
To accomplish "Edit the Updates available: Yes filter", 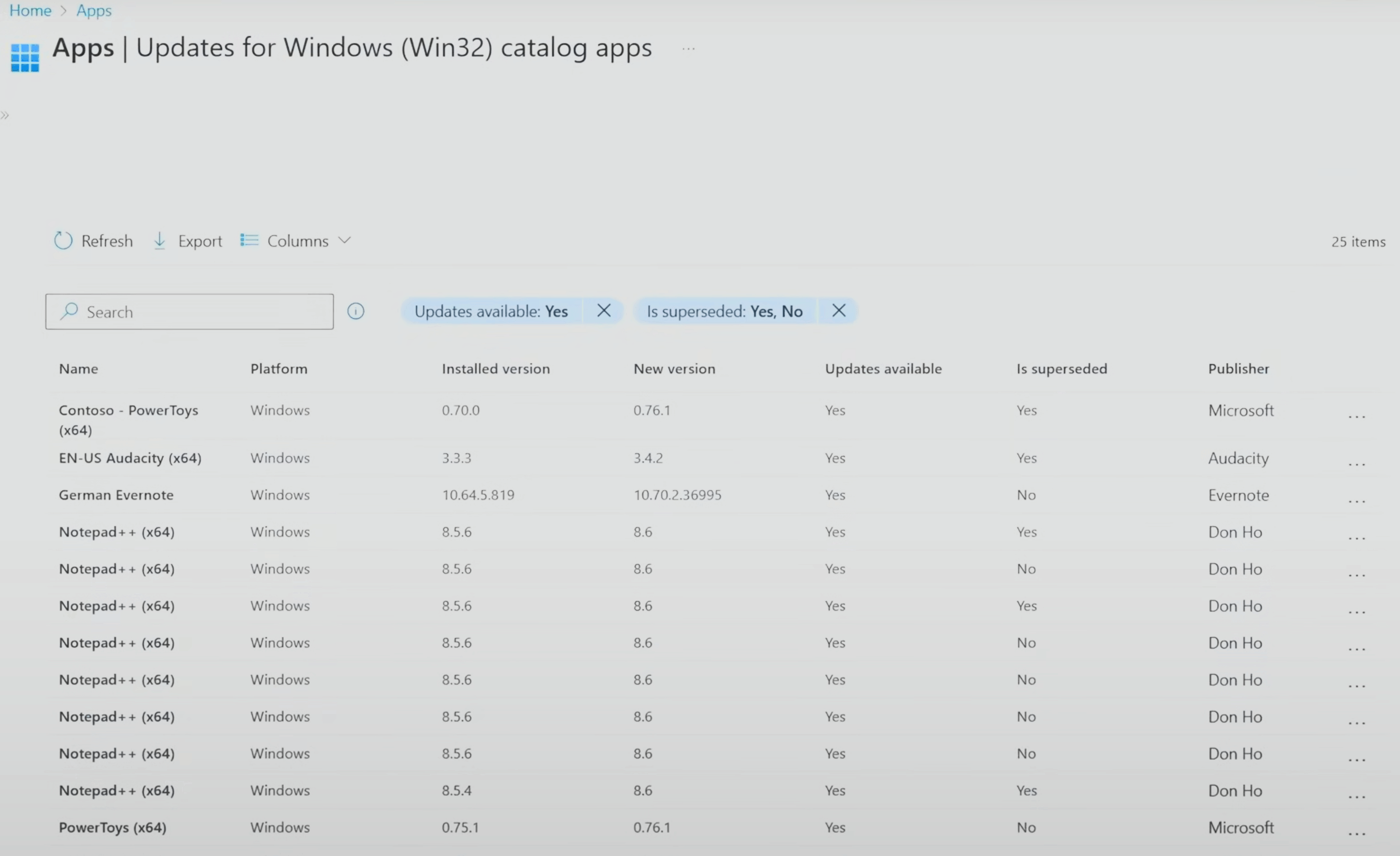I will click(491, 311).
